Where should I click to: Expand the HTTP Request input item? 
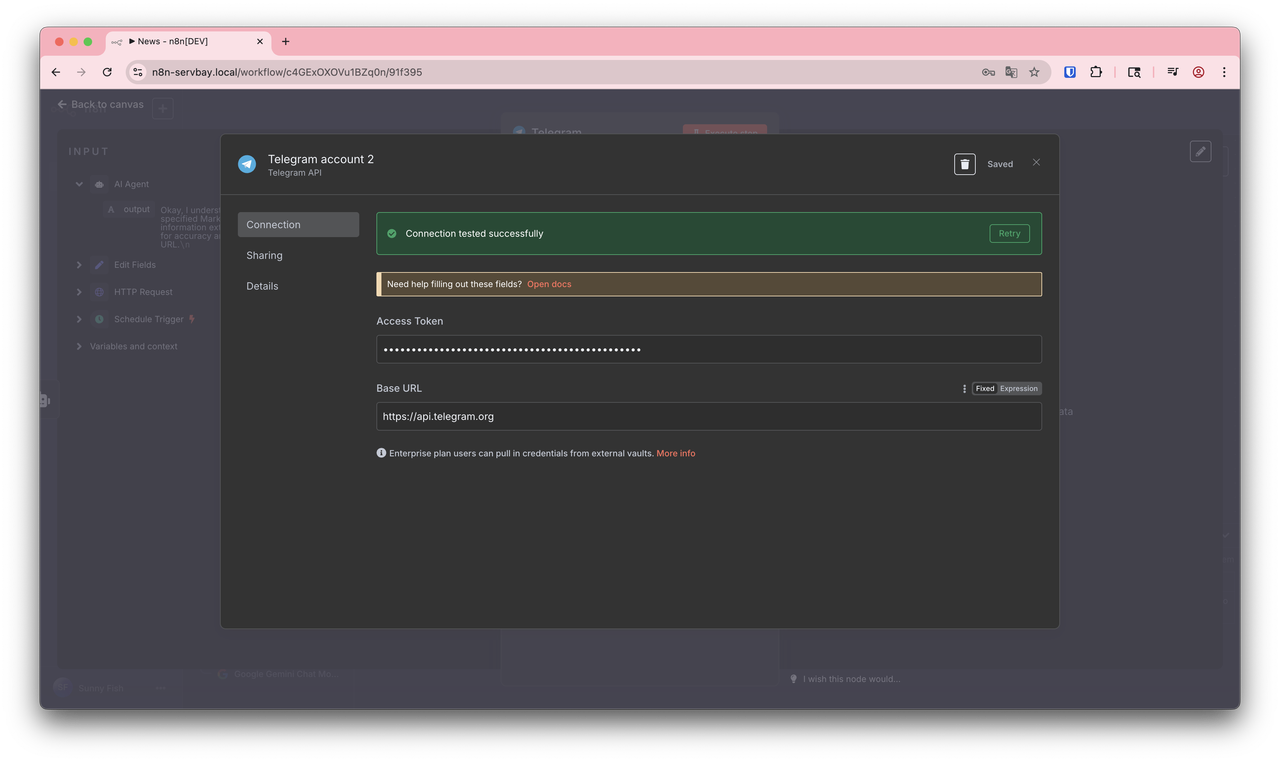79,292
